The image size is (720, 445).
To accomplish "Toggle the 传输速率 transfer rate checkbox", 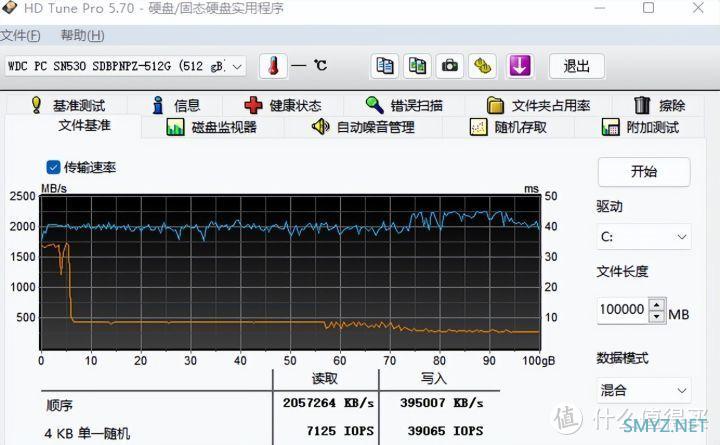I will [53, 167].
